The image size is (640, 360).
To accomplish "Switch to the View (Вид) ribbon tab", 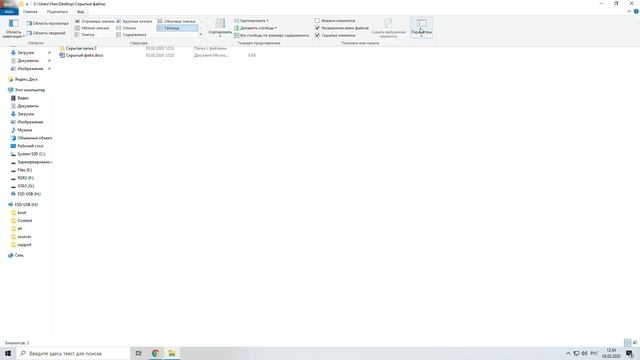I will tap(80, 12).
